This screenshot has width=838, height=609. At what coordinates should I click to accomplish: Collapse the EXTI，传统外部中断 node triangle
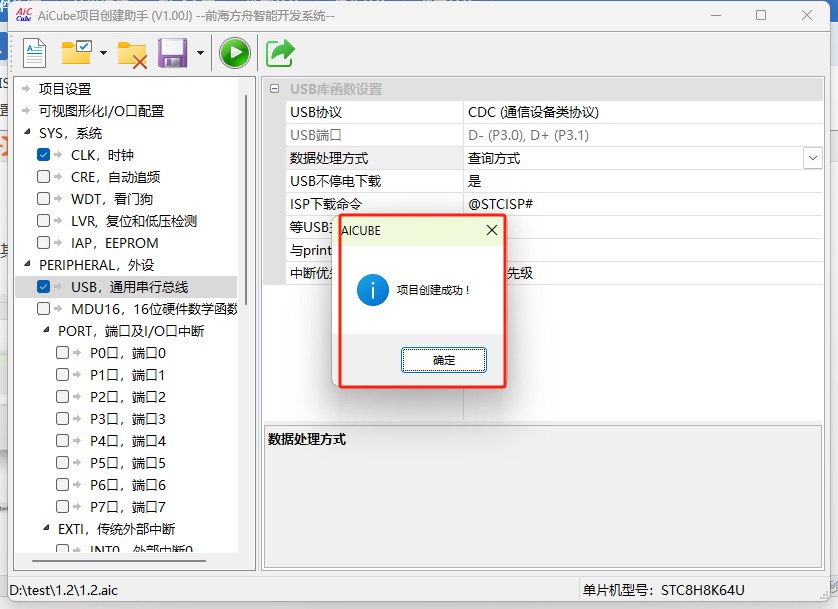pyautogui.click(x=46, y=528)
